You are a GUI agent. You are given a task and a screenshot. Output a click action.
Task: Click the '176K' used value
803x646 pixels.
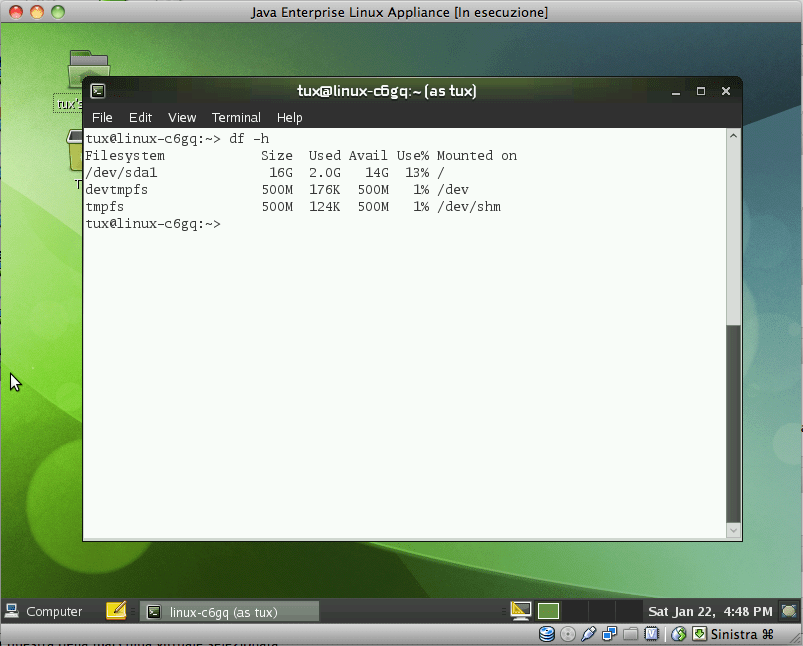click(325, 190)
